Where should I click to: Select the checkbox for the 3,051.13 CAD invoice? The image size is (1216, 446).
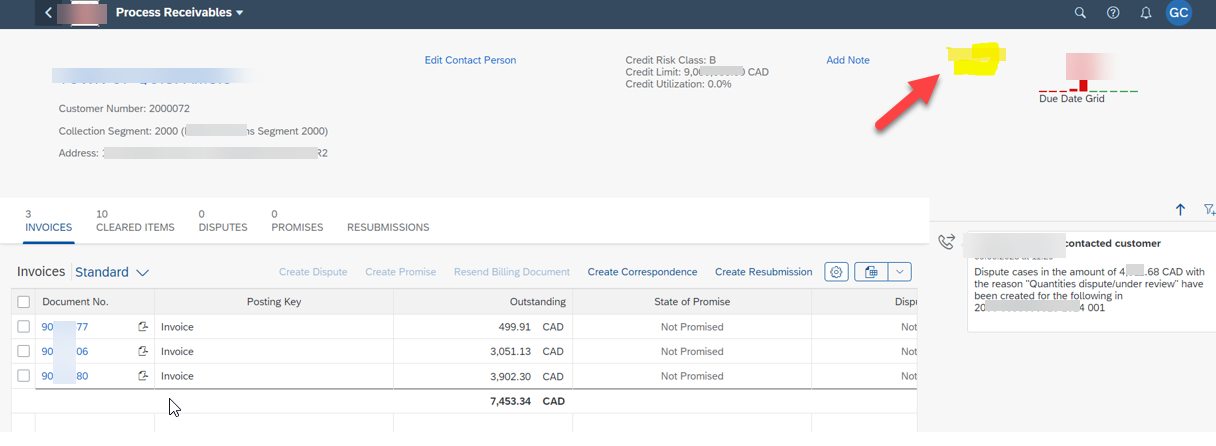[24, 351]
